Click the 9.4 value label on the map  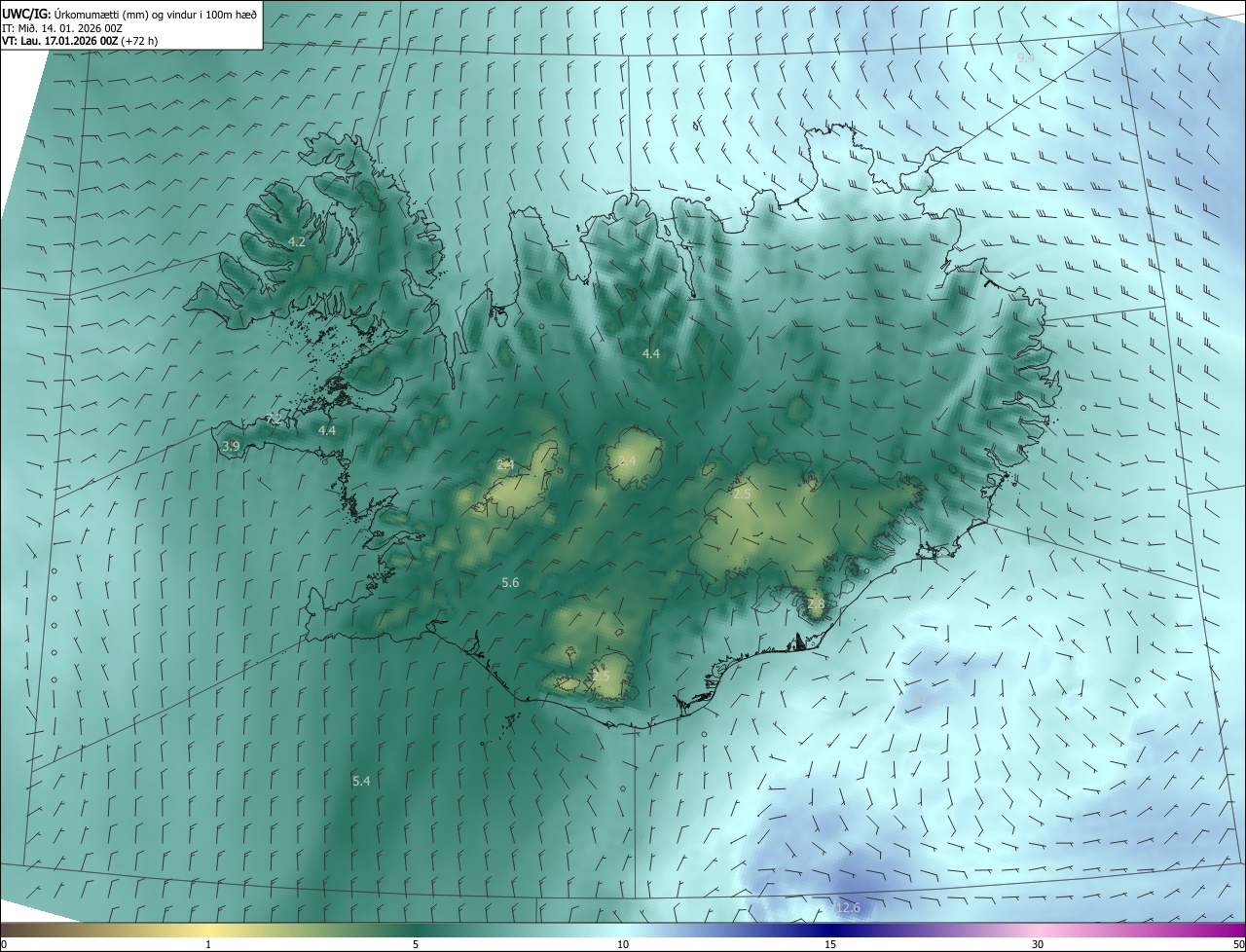(x=1025, y=58)
